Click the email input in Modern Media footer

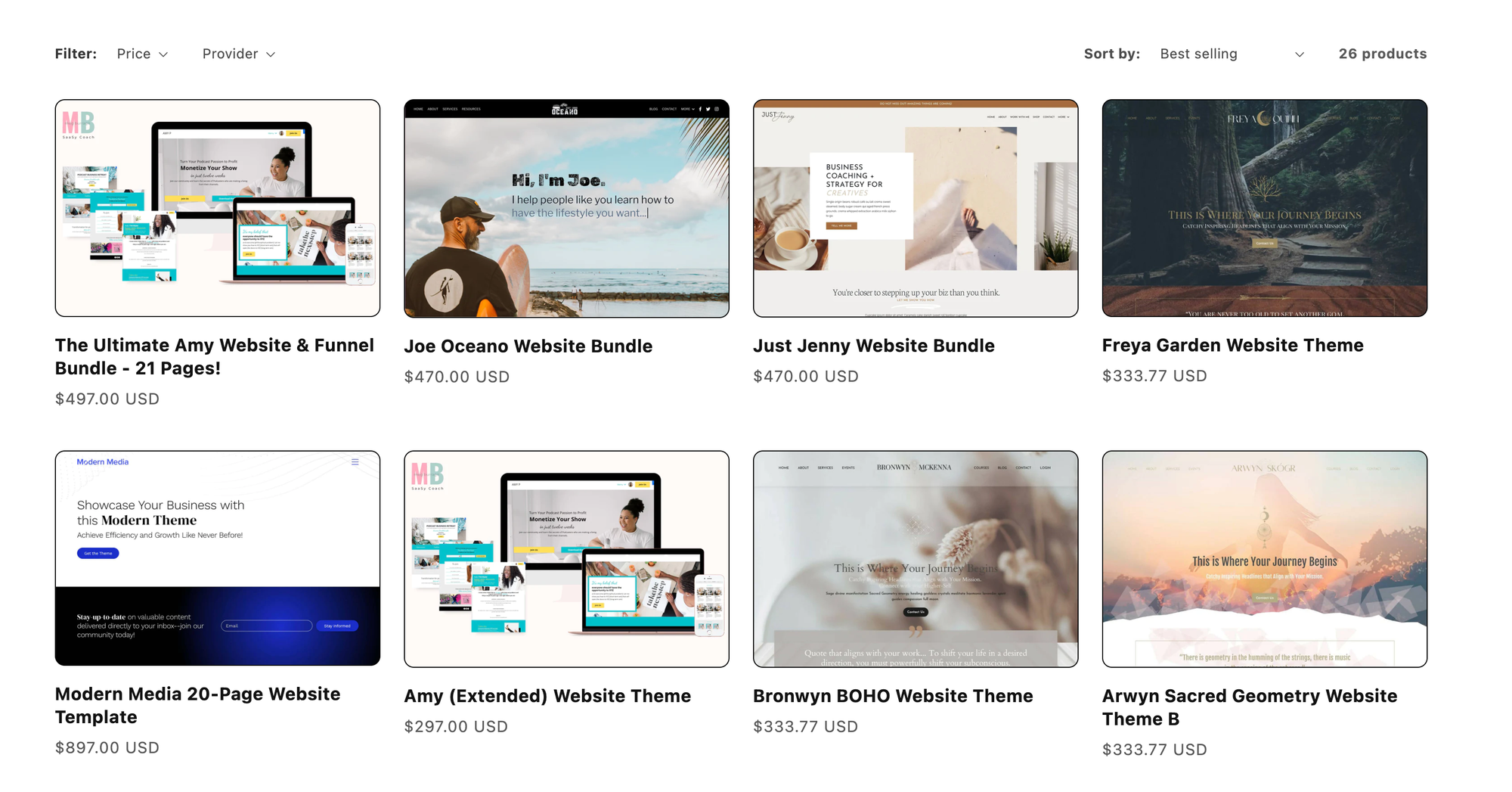point(266,626)
